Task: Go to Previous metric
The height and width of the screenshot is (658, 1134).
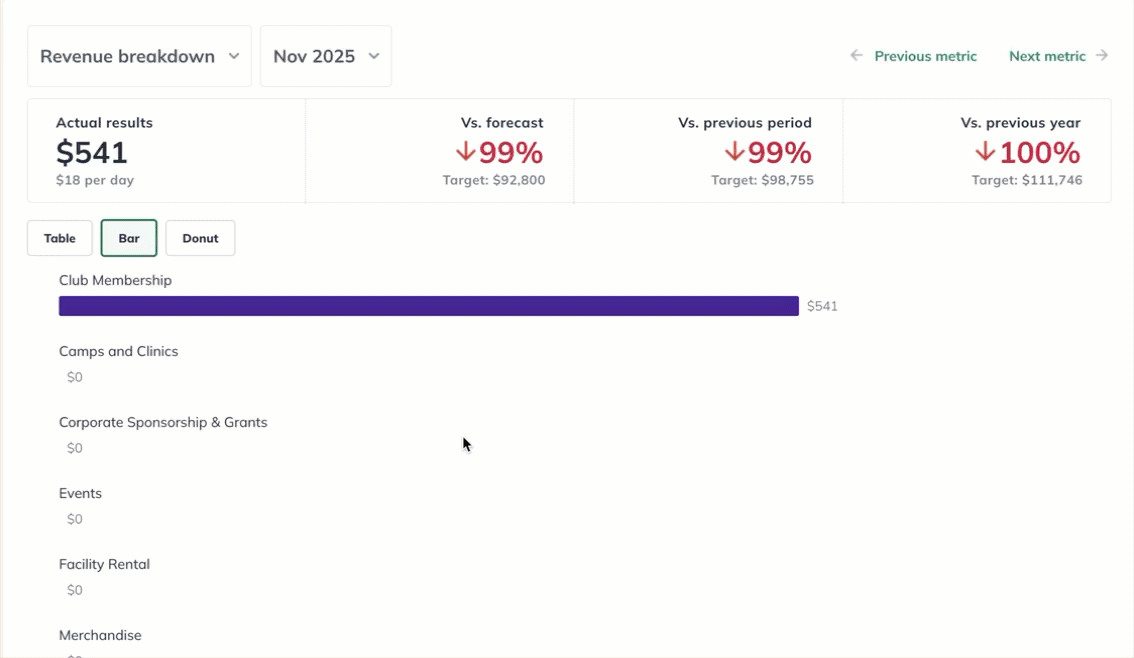Action: point(925,56)
